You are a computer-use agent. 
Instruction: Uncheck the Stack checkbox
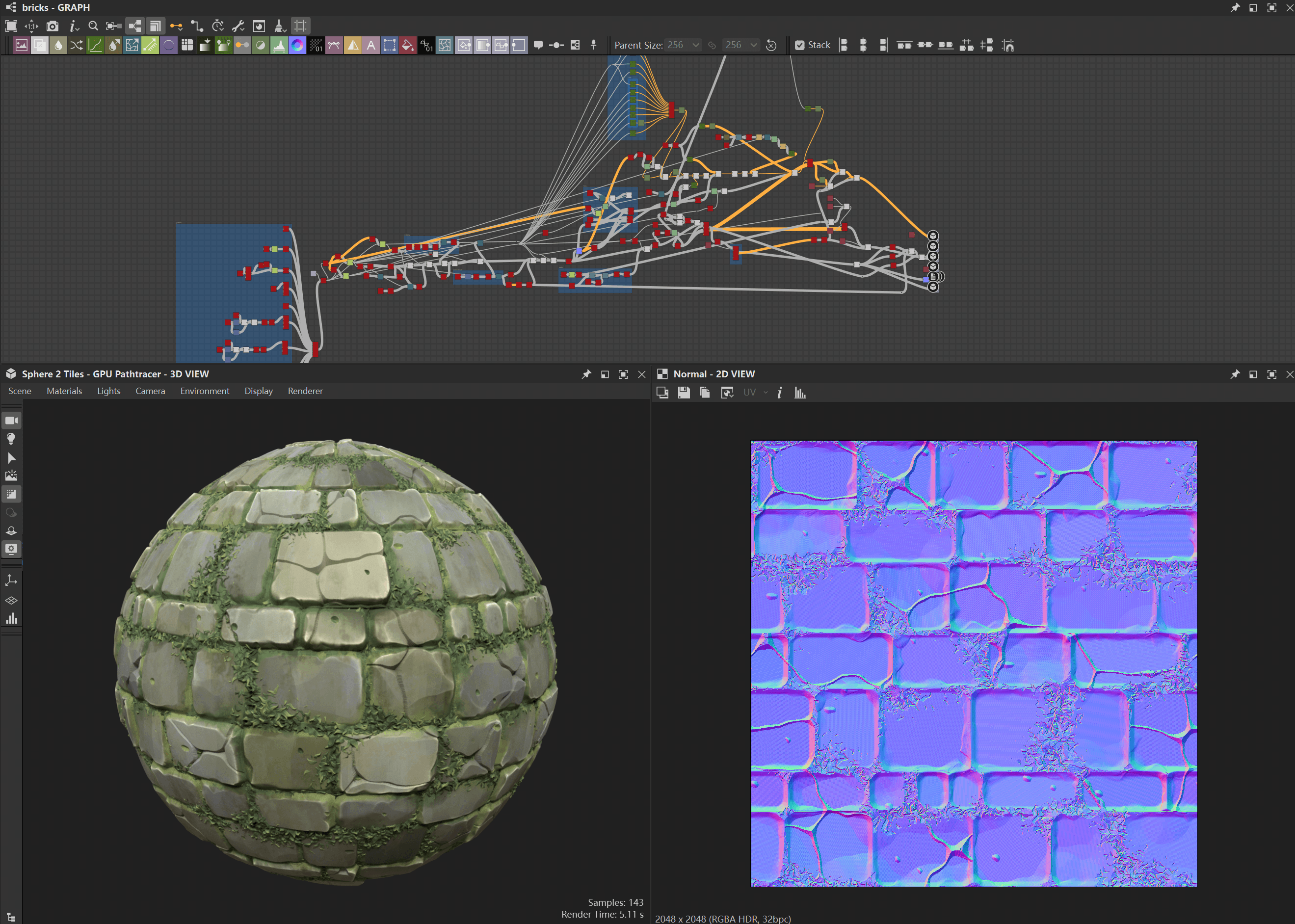tap(799, 45)
